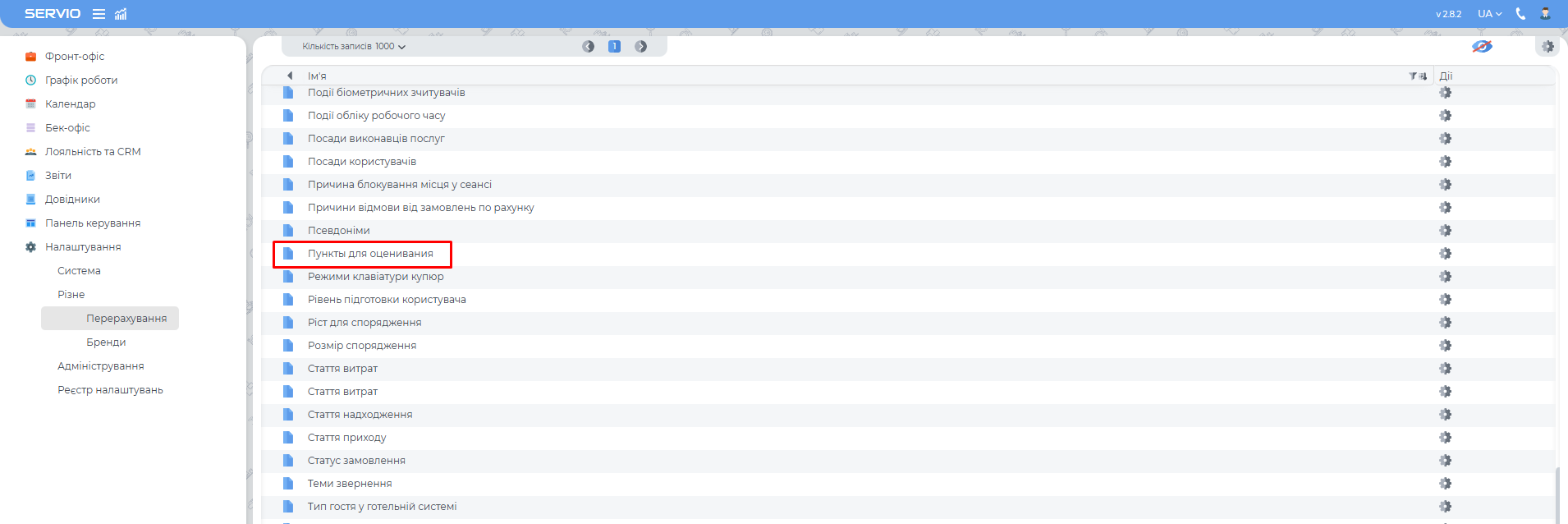Screen dimensions: 1568x524
Task: Select page 1 in pagination
Action: [614, 47]
